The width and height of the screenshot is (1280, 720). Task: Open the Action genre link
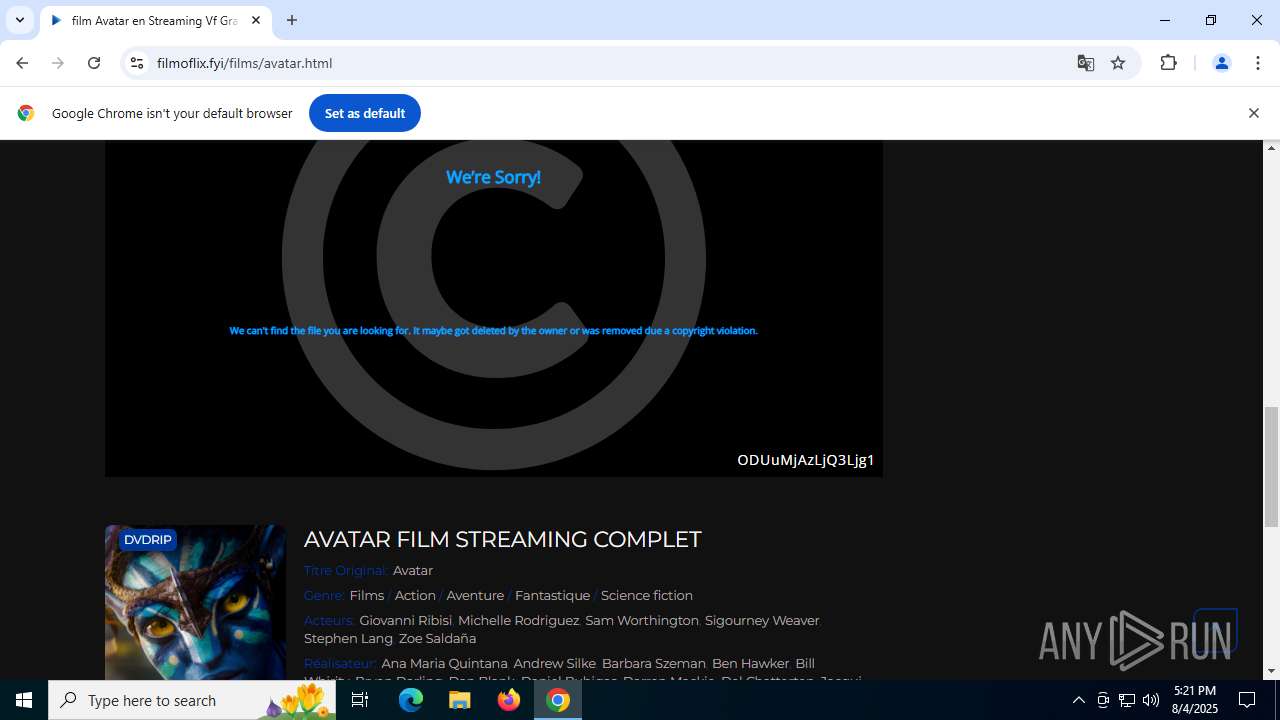[x=415, y=596]
